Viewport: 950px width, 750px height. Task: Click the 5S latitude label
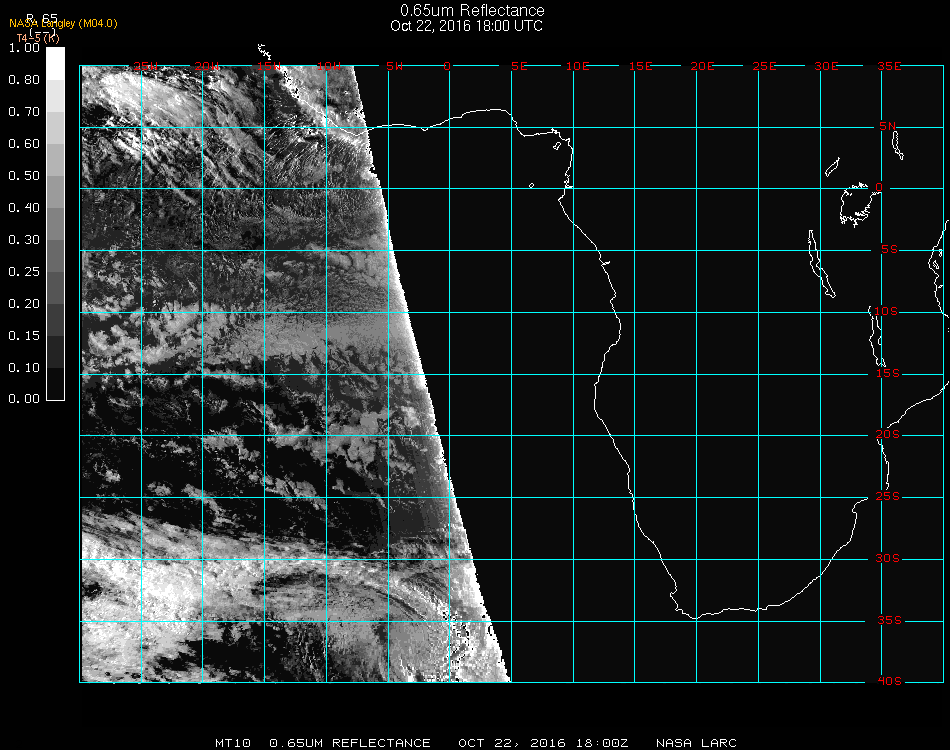click(889, 250)
